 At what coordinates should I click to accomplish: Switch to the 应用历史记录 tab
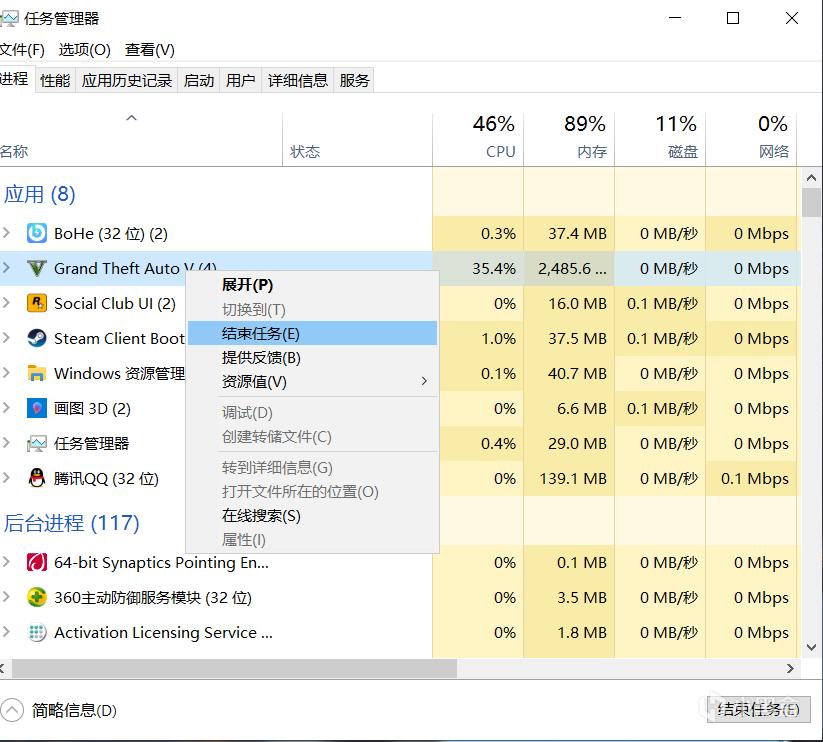[x=126, y=80]
